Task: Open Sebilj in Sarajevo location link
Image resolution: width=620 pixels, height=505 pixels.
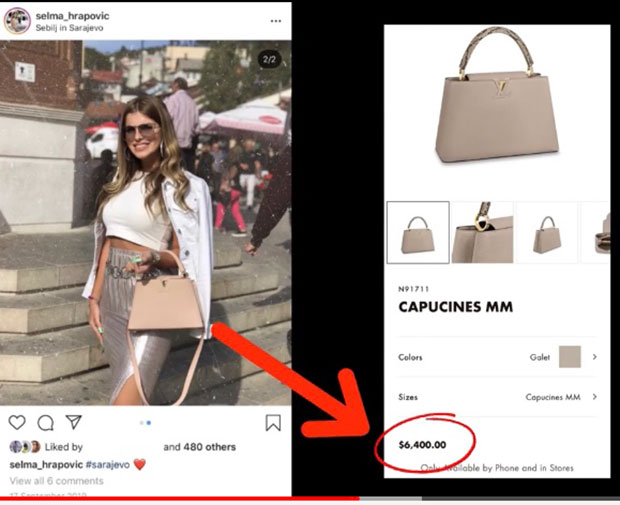Action: tap(69, 28)
